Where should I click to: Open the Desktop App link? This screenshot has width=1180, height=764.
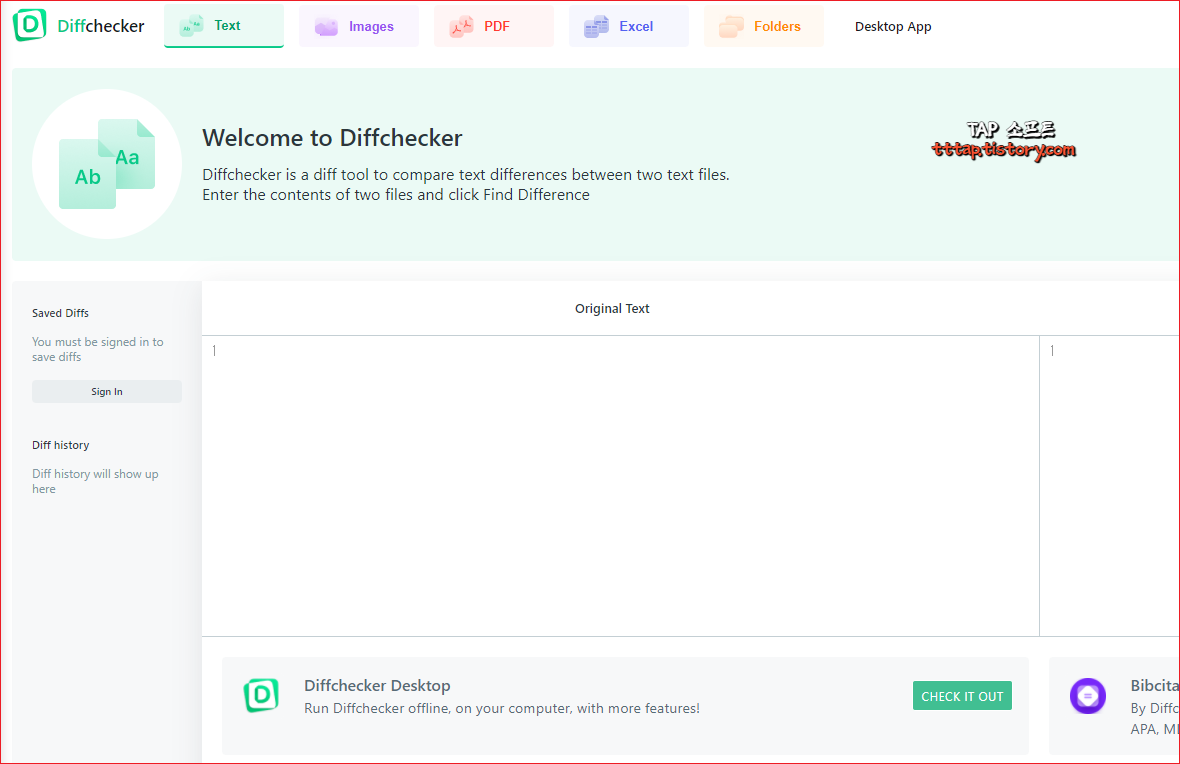(893, 26)
